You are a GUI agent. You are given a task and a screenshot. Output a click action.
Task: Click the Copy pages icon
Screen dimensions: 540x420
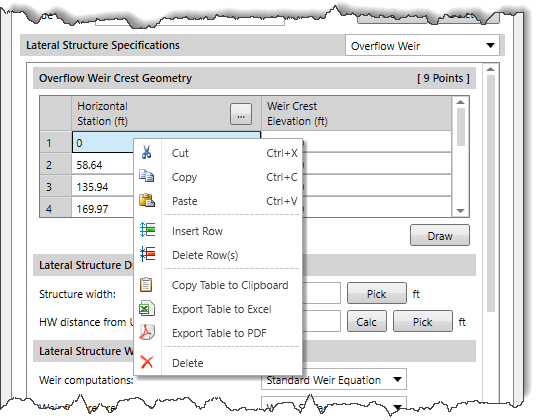pyautogui.click(x=146, y=176)
